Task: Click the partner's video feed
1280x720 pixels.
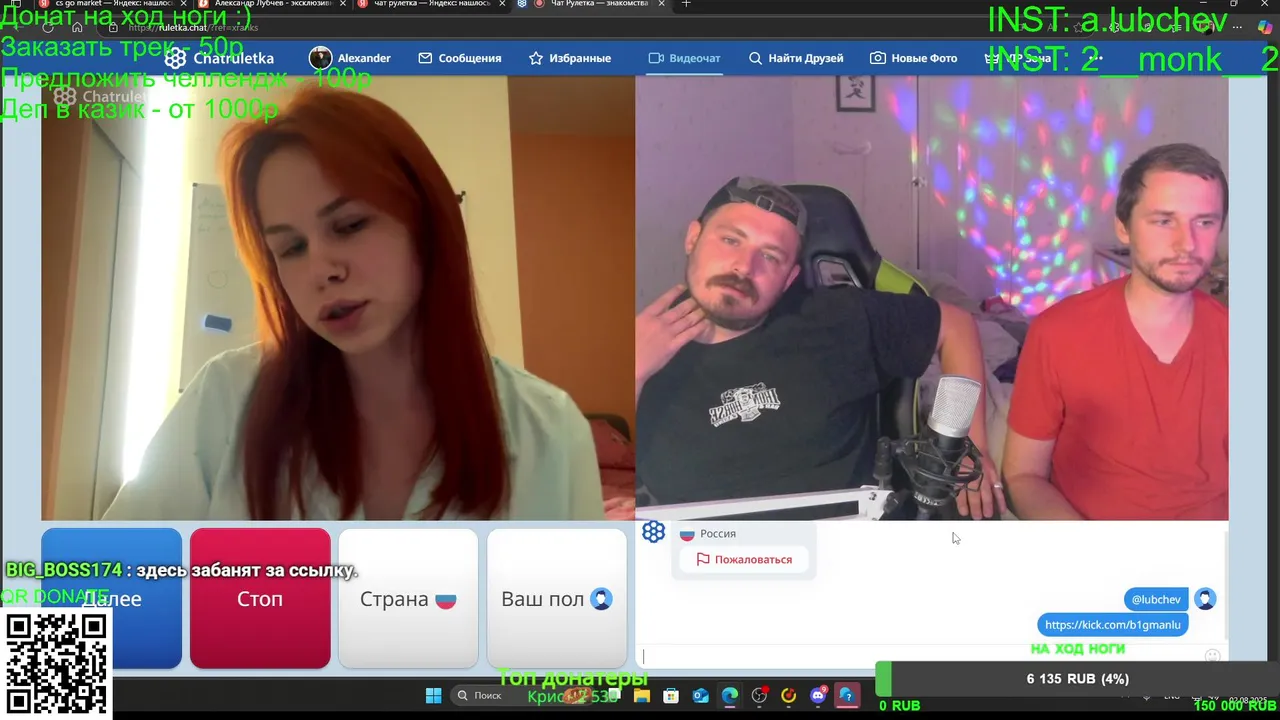Action: coord(338,298)
